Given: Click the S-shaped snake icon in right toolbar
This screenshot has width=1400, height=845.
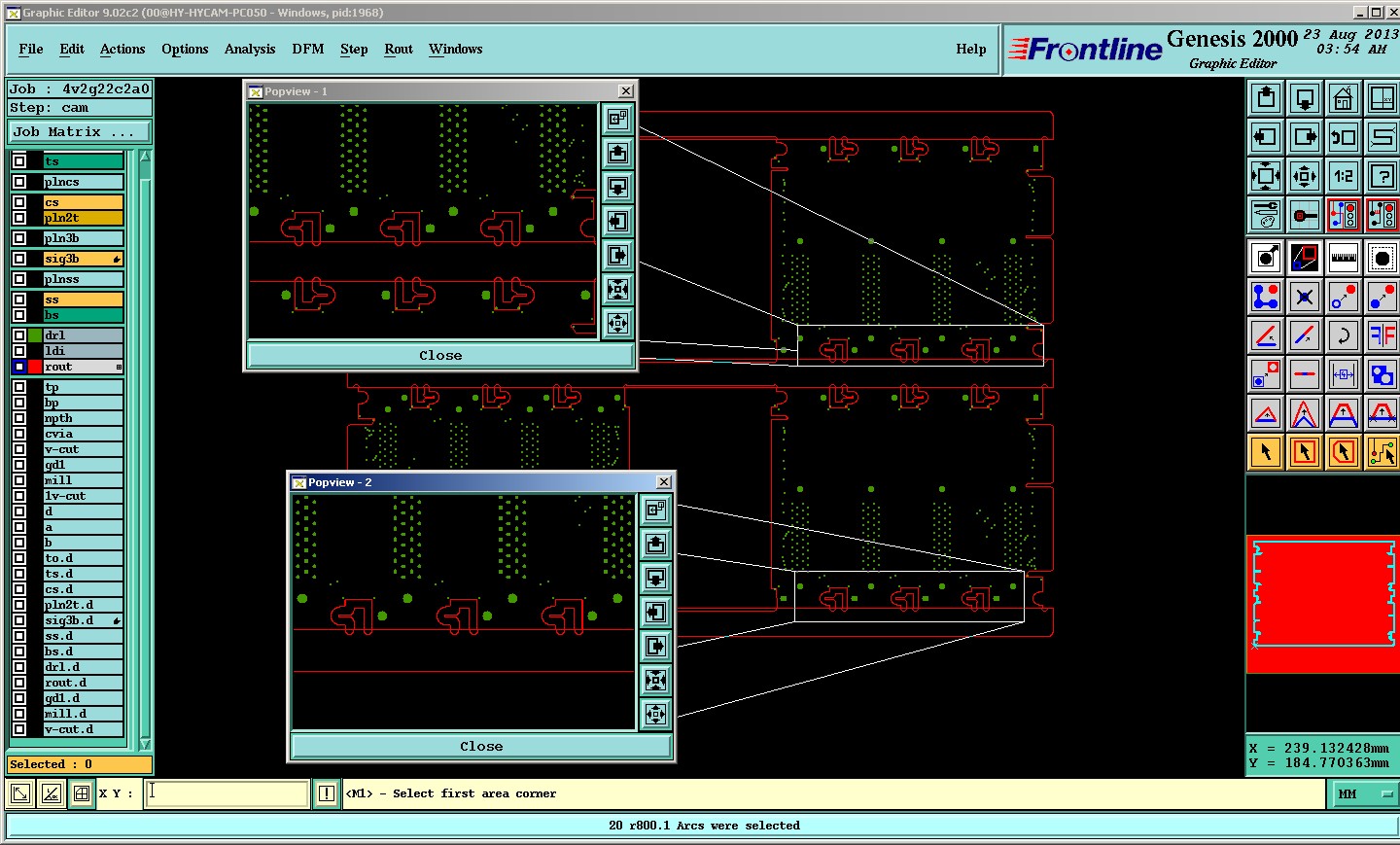Looking at the screenshot, I should point(1382,137).
